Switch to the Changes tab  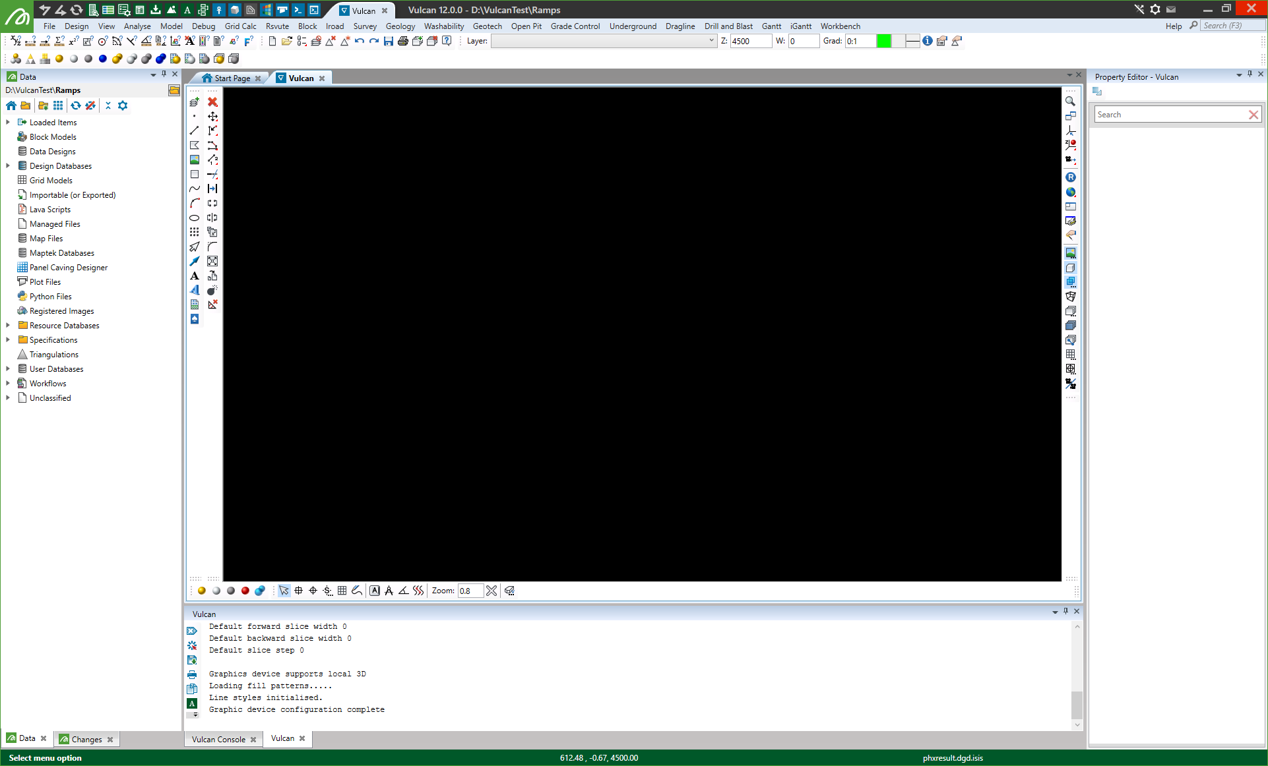pos(86,740)
